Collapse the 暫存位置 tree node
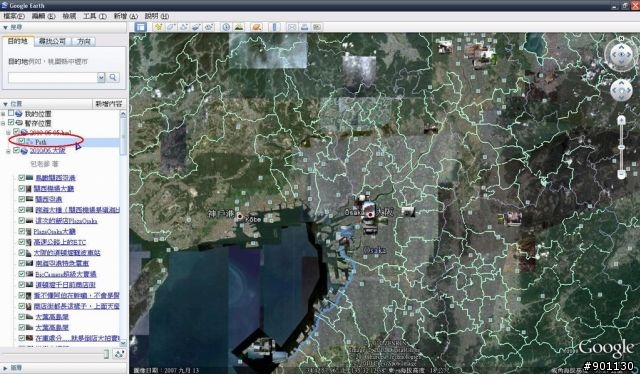 [x=3, y=123]
